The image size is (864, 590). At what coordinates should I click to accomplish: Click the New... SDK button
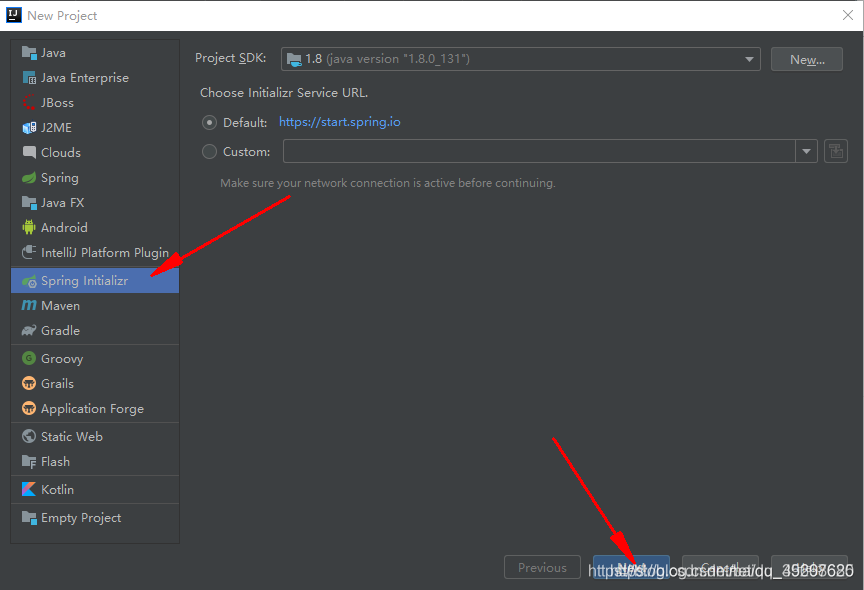pyautogui.click(x=807, y=59)
